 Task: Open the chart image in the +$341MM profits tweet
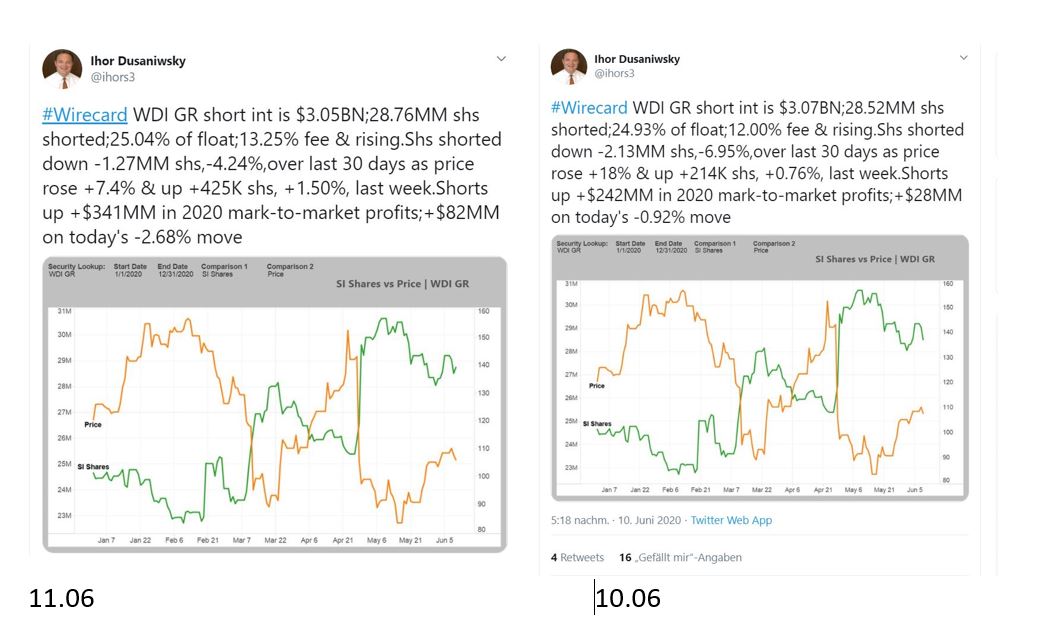pos(274,404)
